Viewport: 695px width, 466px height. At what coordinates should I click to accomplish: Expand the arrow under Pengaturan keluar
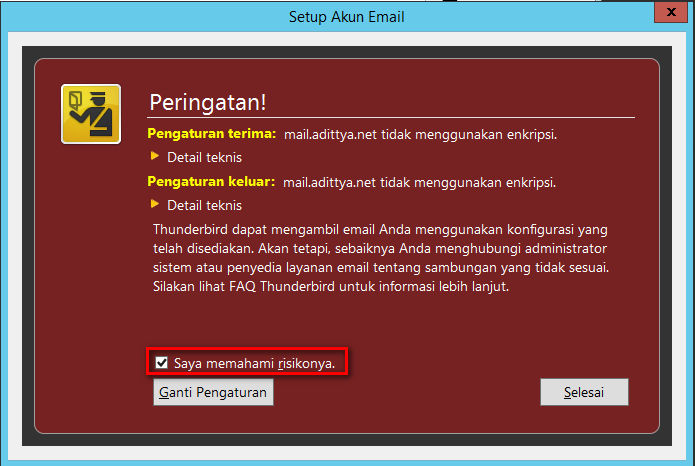[x=155, y=204]
